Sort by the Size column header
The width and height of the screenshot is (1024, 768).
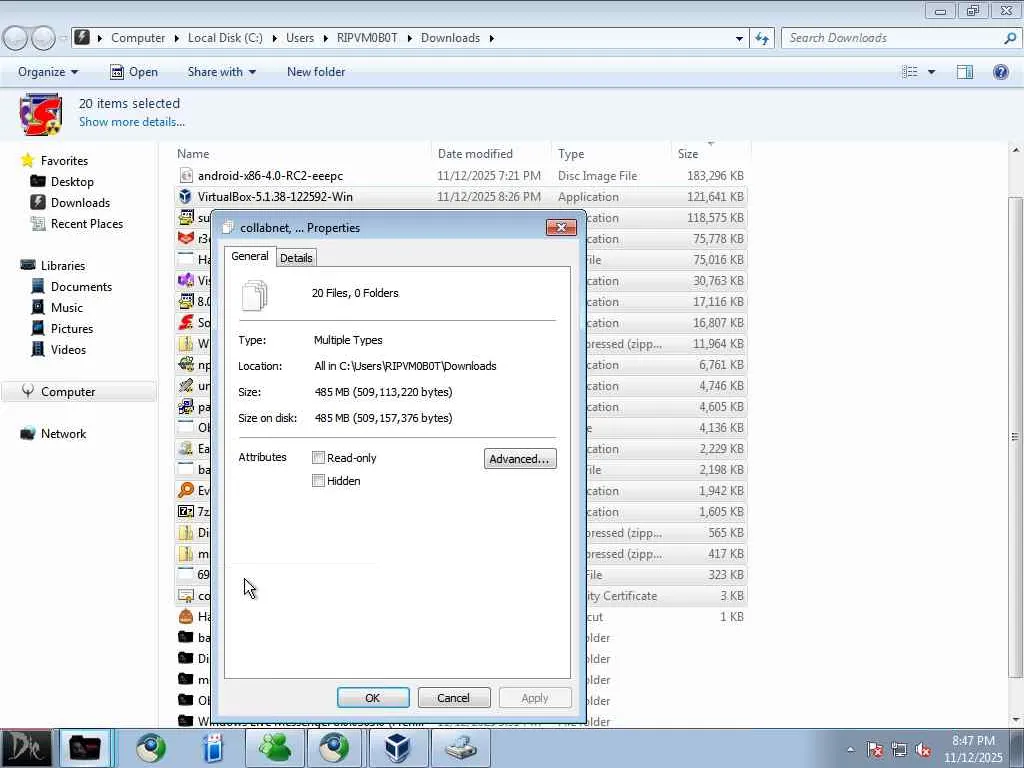[x=711, y=153]
